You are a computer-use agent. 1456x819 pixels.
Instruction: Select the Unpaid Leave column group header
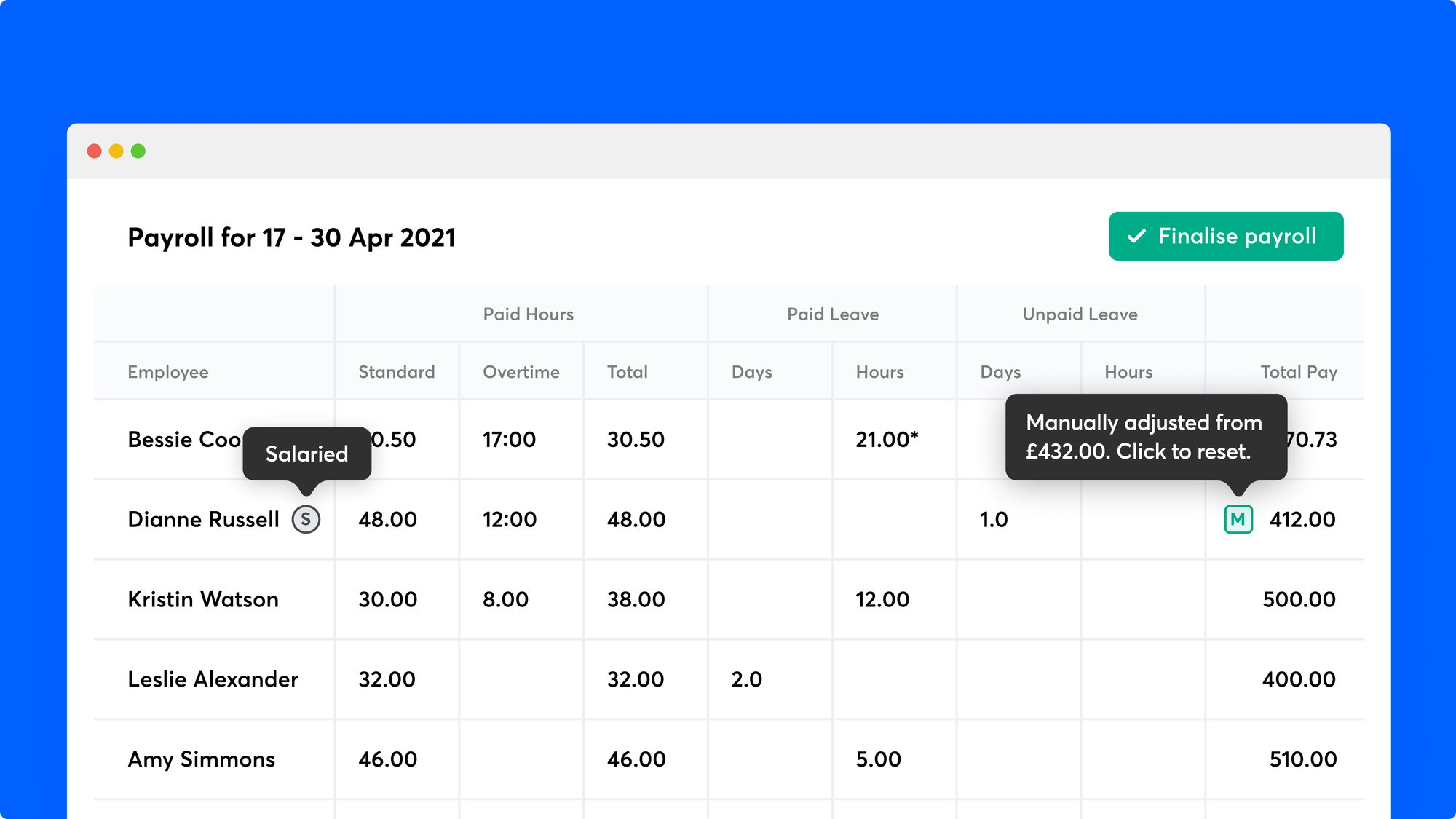[x=1080, y=314]
